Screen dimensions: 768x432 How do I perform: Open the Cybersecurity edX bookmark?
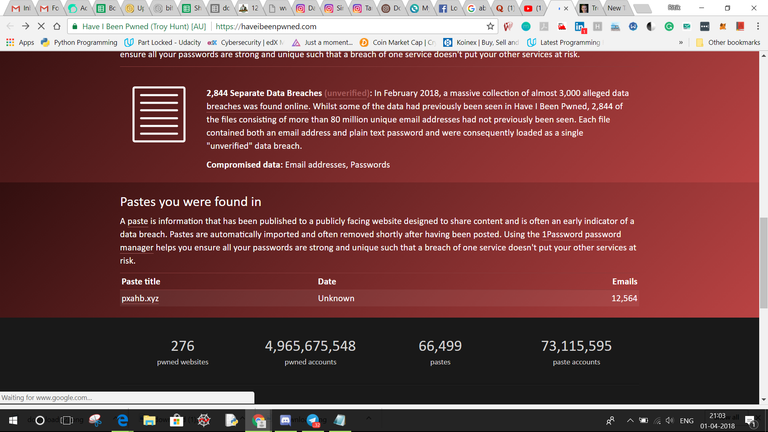point(246,43)
